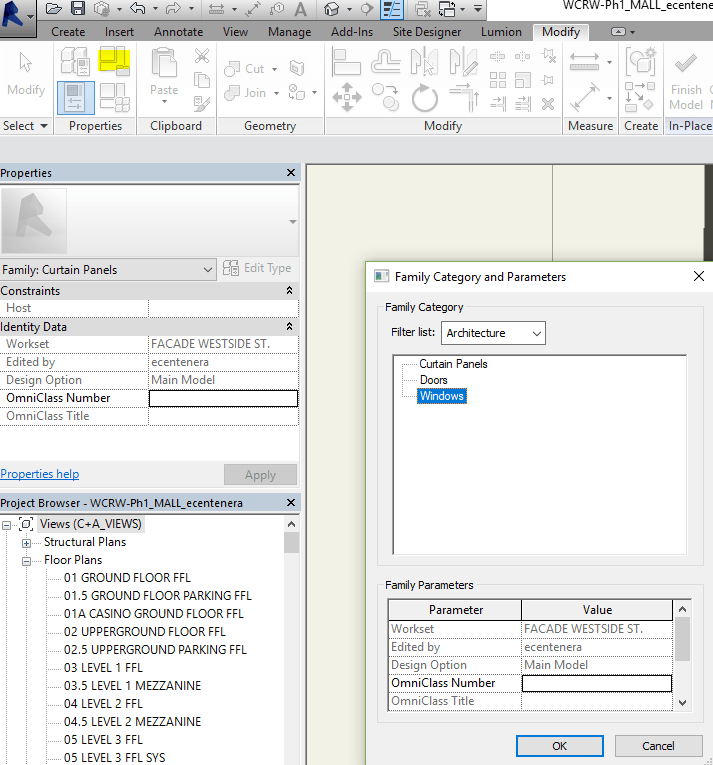This screenshot has height=765, width=713.
Task: Collapse the Views (C+A_VIEWS) root node
Action: (6, 525)
